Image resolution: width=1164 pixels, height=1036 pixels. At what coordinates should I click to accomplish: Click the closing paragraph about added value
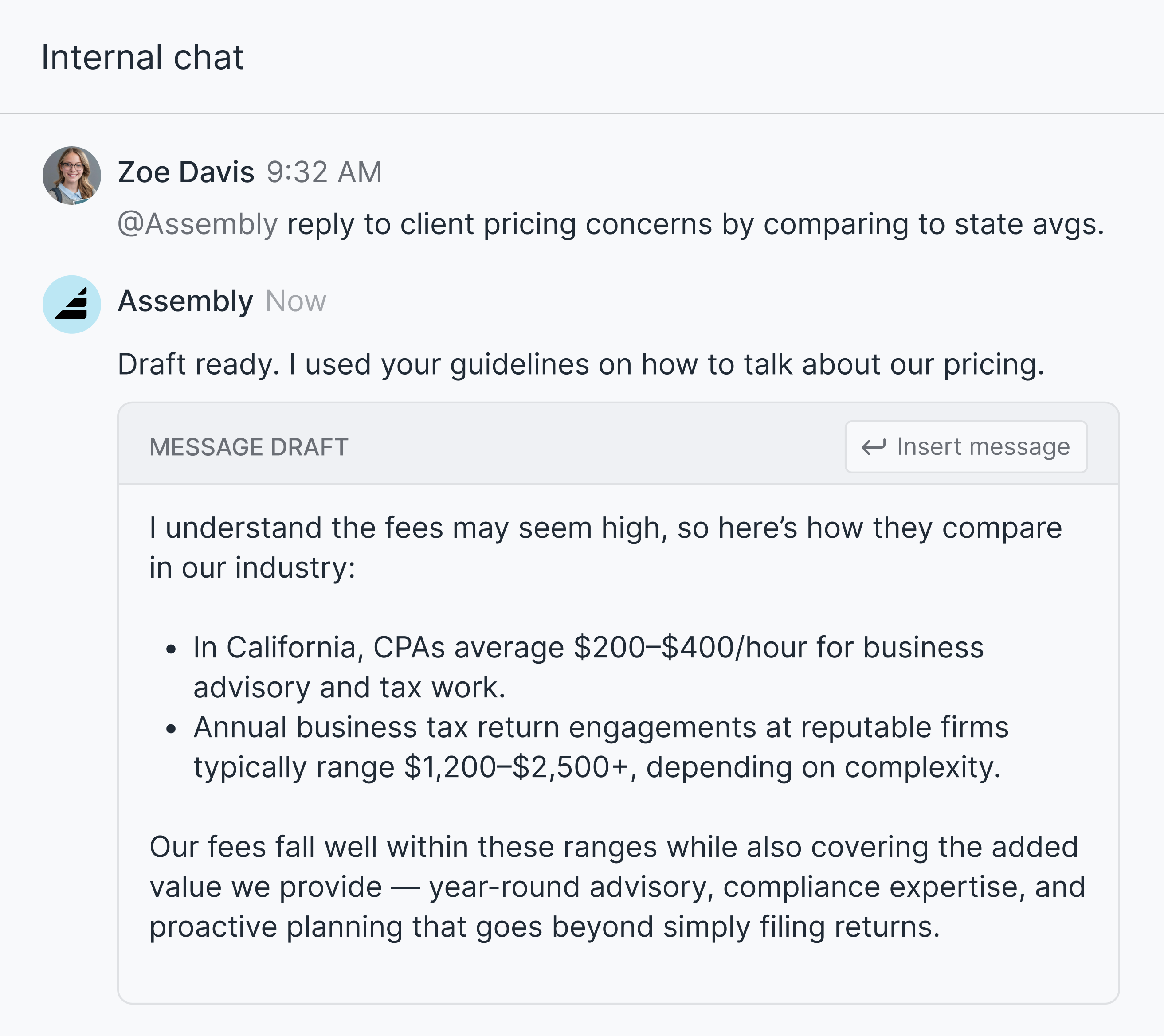pyautogui.click(x=617, y=887)
